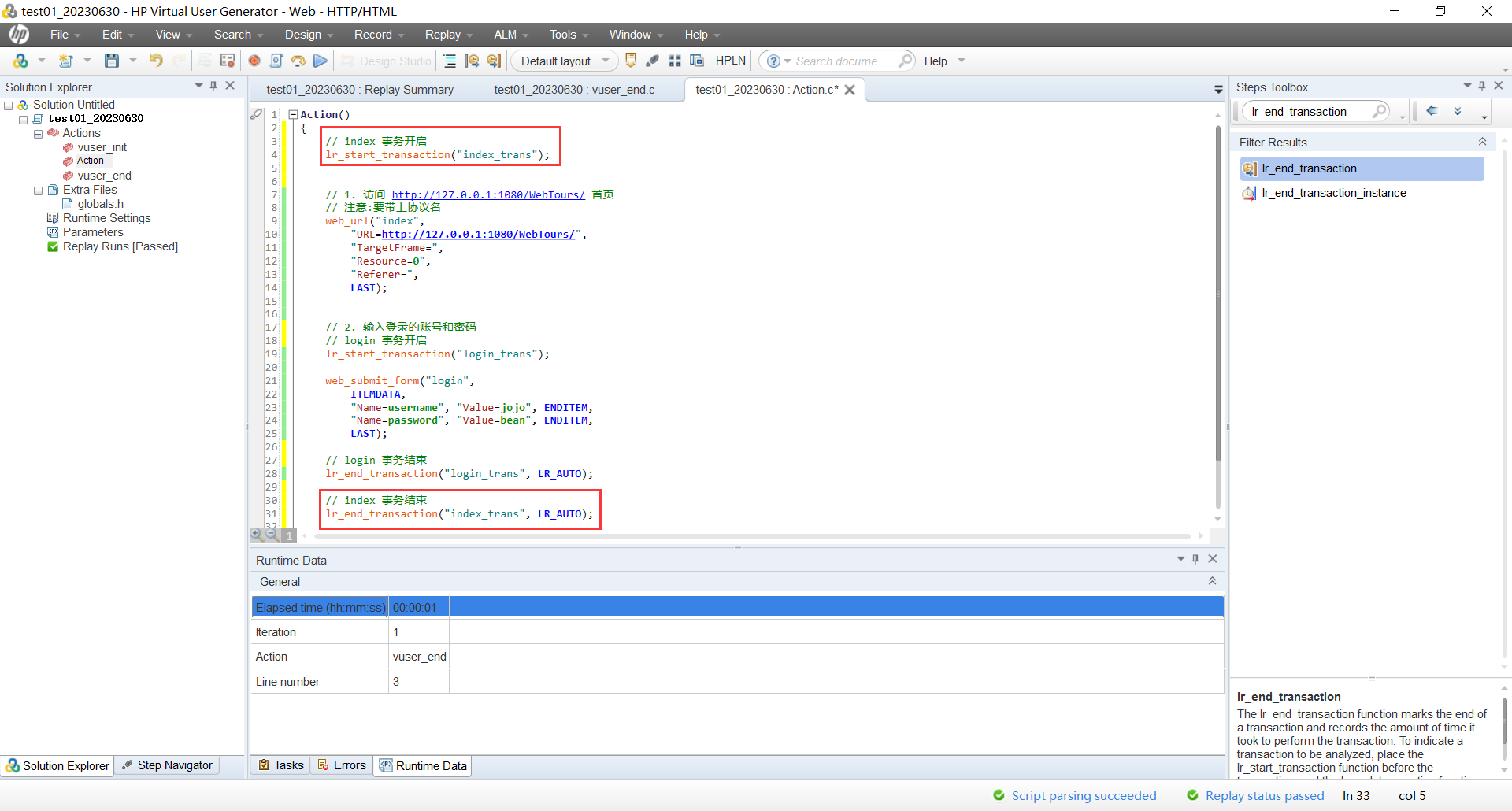This screenshot has height=811, width=1512.
Task: Zoom in the editor with plus magnifier
Action: tap(257, 535)
